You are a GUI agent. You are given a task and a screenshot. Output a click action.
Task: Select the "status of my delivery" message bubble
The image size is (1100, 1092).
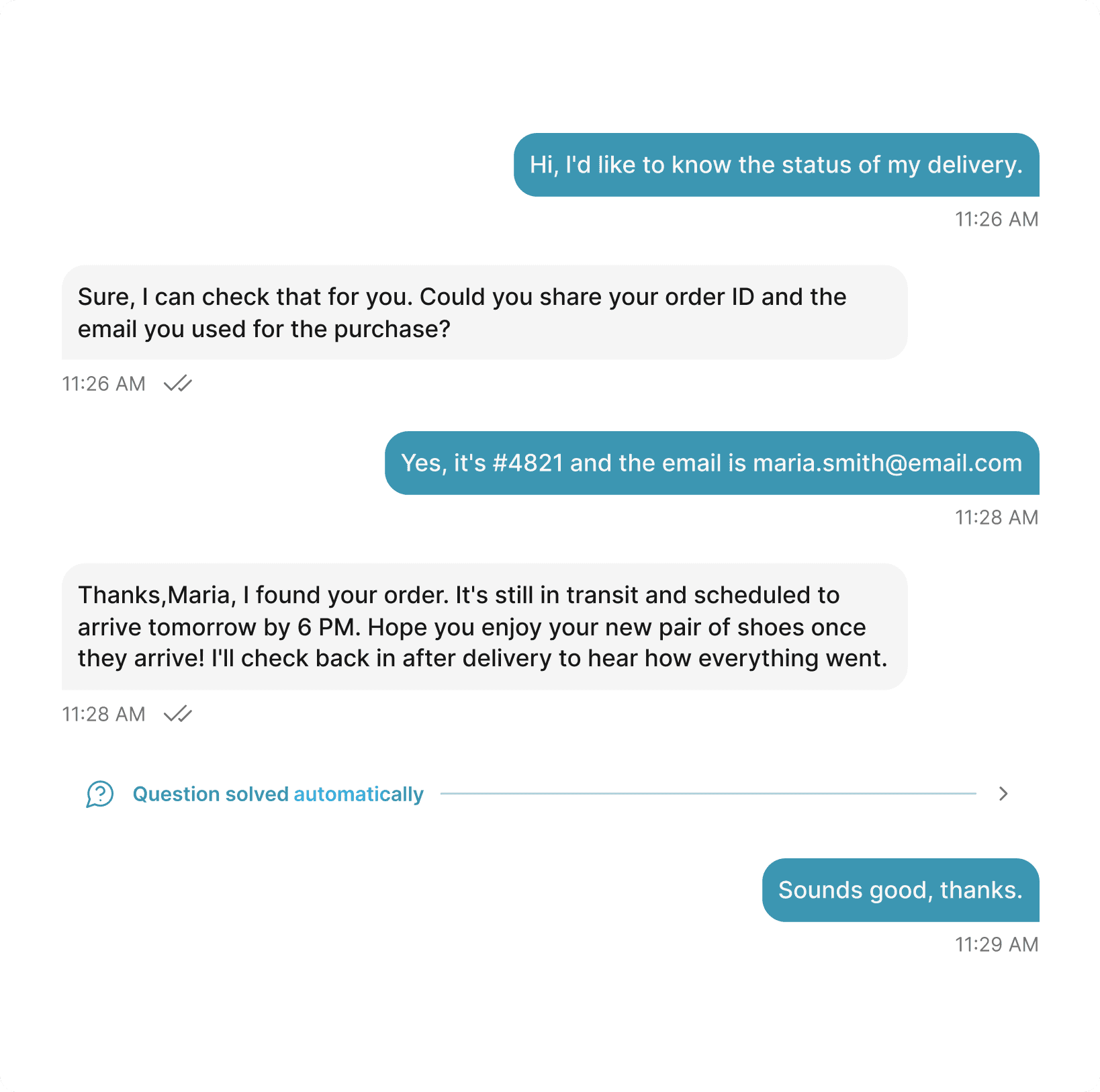(x=776, y=165)
